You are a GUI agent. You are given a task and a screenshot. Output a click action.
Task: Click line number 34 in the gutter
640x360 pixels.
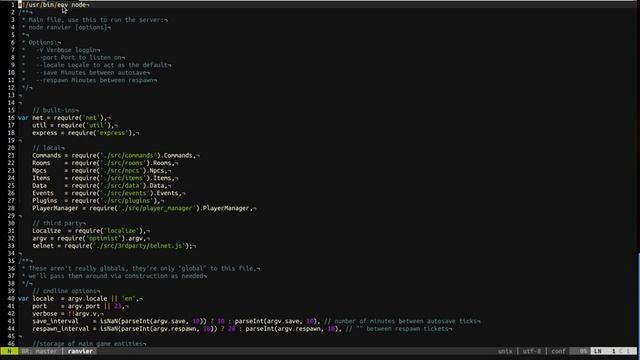(11, 253)
